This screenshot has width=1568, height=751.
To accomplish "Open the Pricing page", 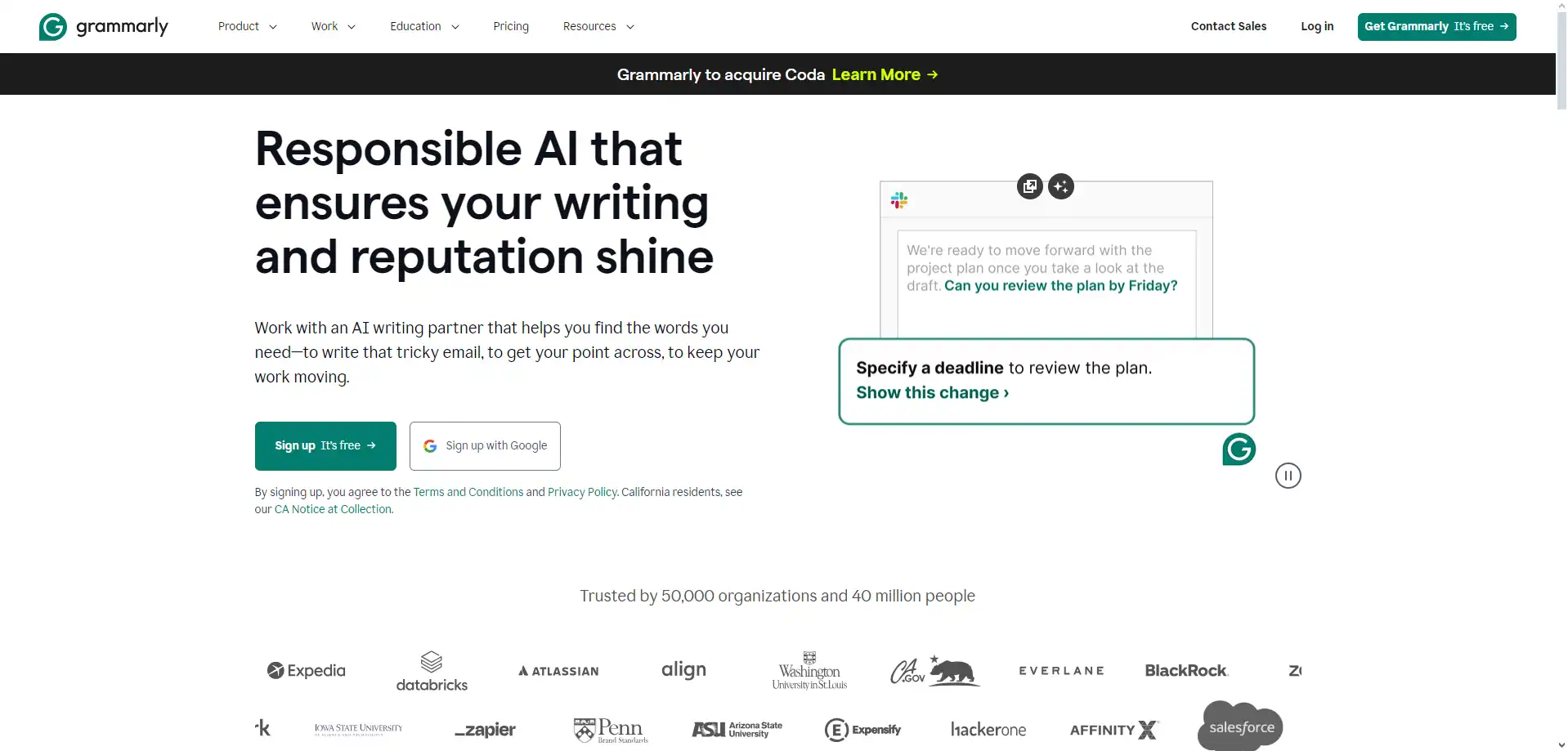I will pyautogui.click(x=511, y=26).
